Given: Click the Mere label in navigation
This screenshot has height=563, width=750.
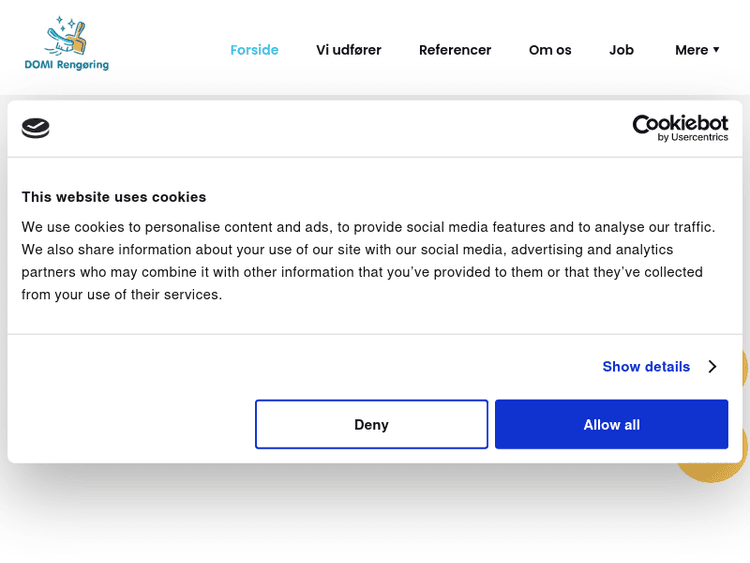Looking at the screenshot, I should pos(691,50).
